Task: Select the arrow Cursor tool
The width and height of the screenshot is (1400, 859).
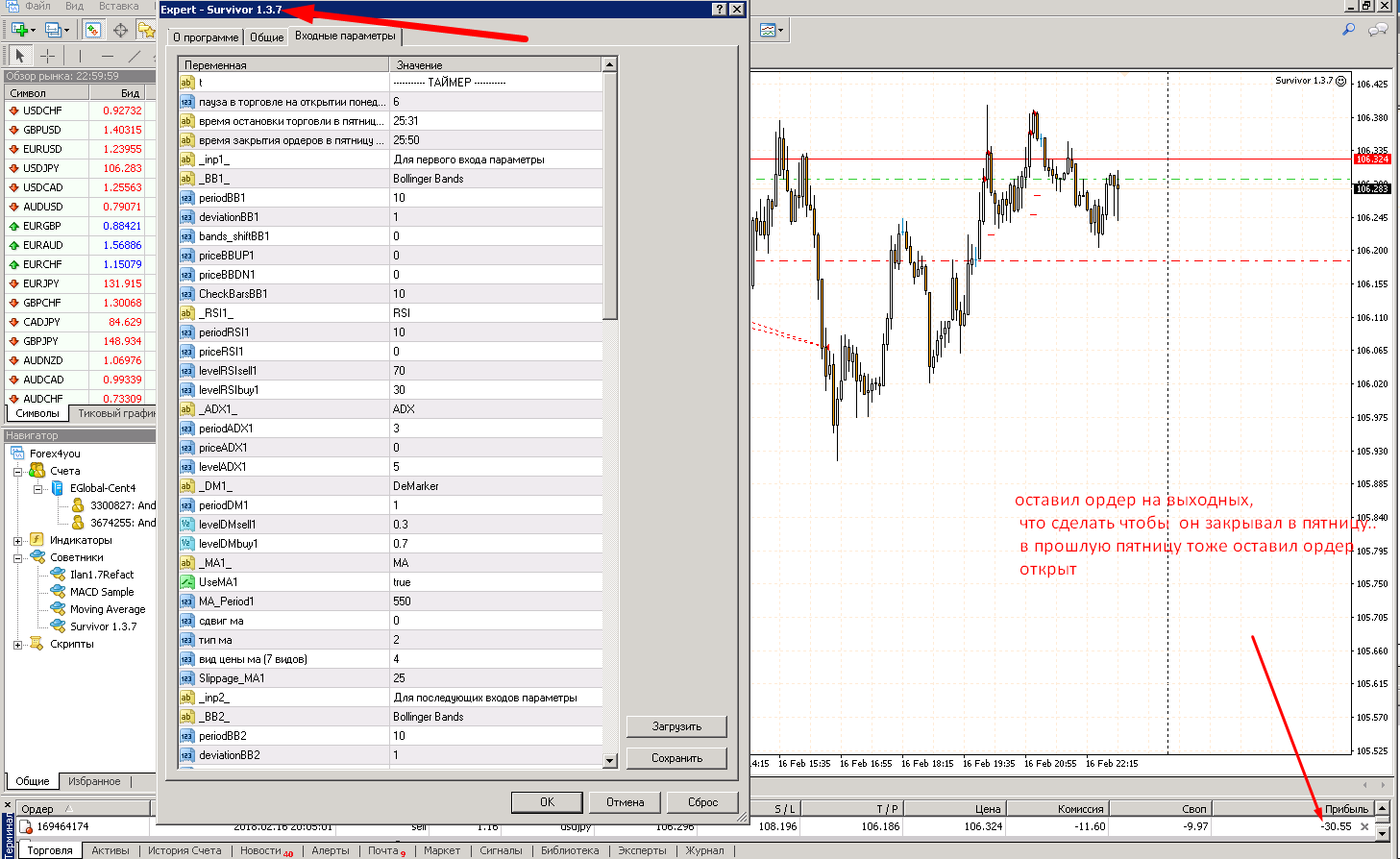Action: point(20,56)
